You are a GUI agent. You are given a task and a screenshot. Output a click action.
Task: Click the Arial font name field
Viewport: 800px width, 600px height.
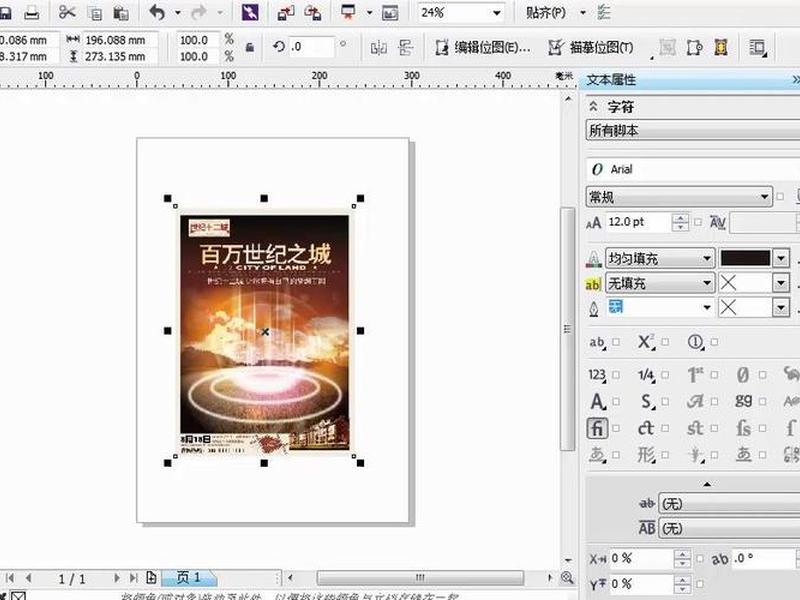click(693, 169)
